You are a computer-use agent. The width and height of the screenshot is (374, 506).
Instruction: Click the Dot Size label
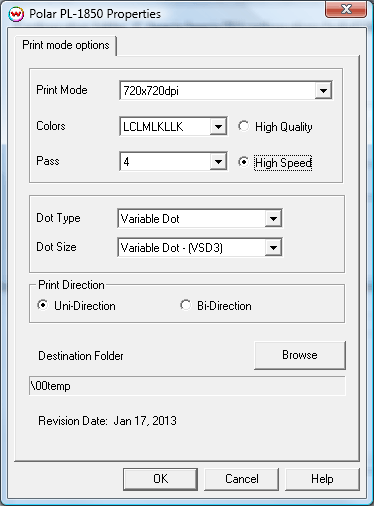point(56,247)
